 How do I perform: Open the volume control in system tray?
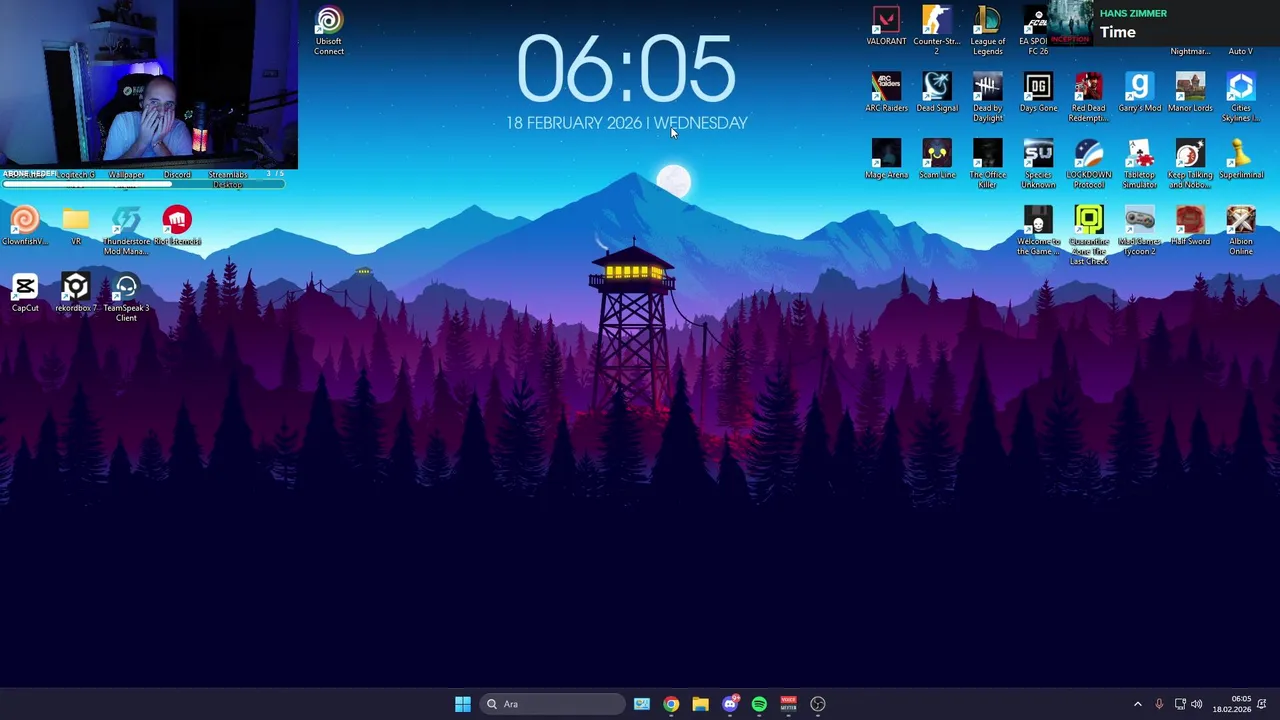[x=1197, y=704]
